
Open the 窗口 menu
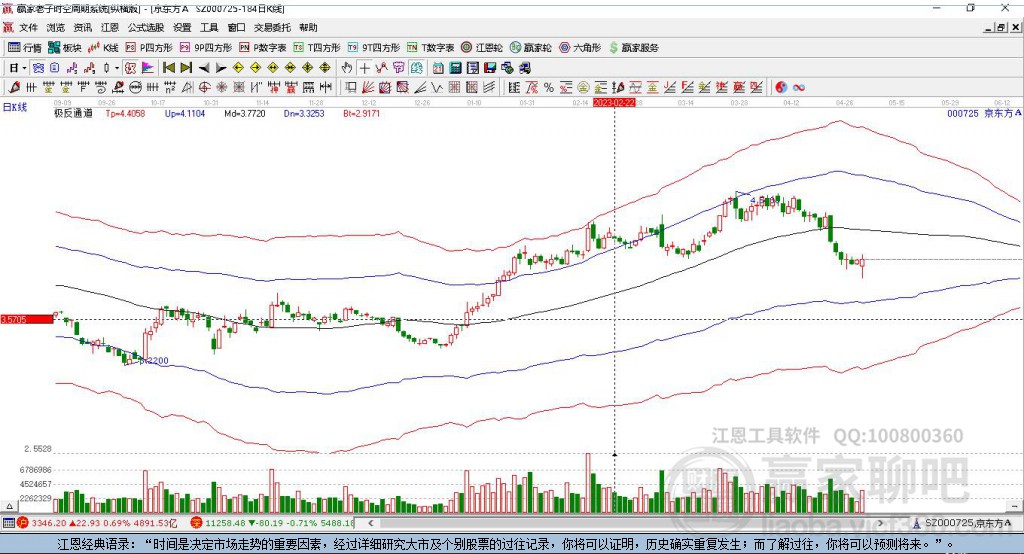[236, 27]
